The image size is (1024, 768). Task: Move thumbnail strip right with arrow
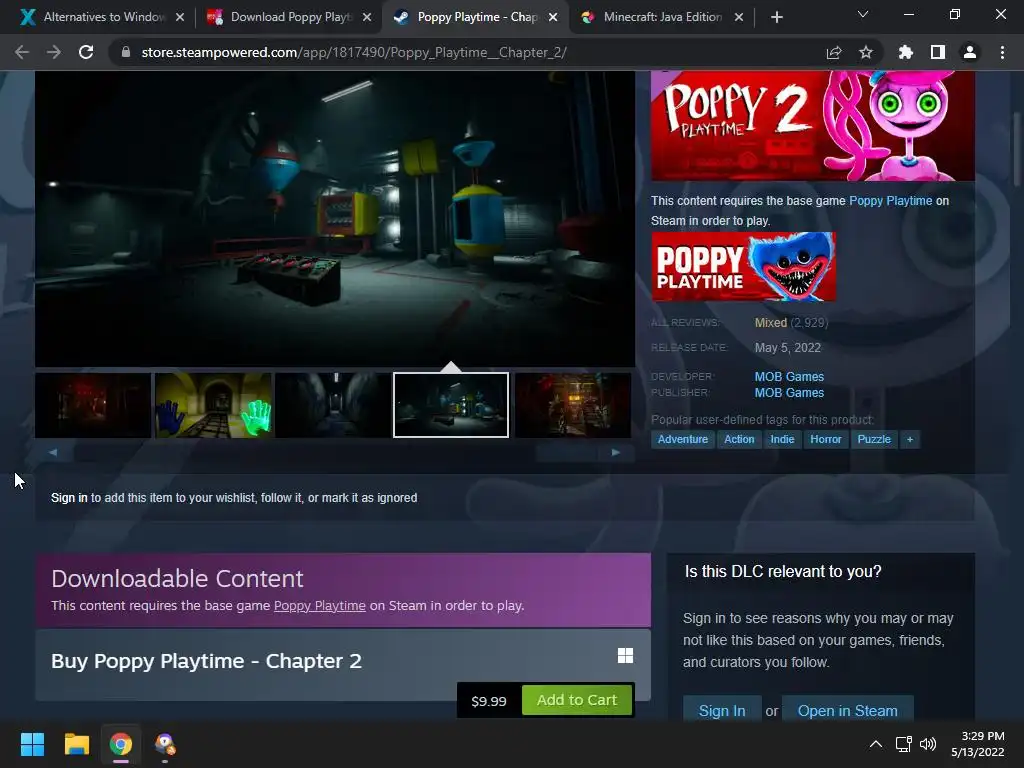click(x=615, y=452)
